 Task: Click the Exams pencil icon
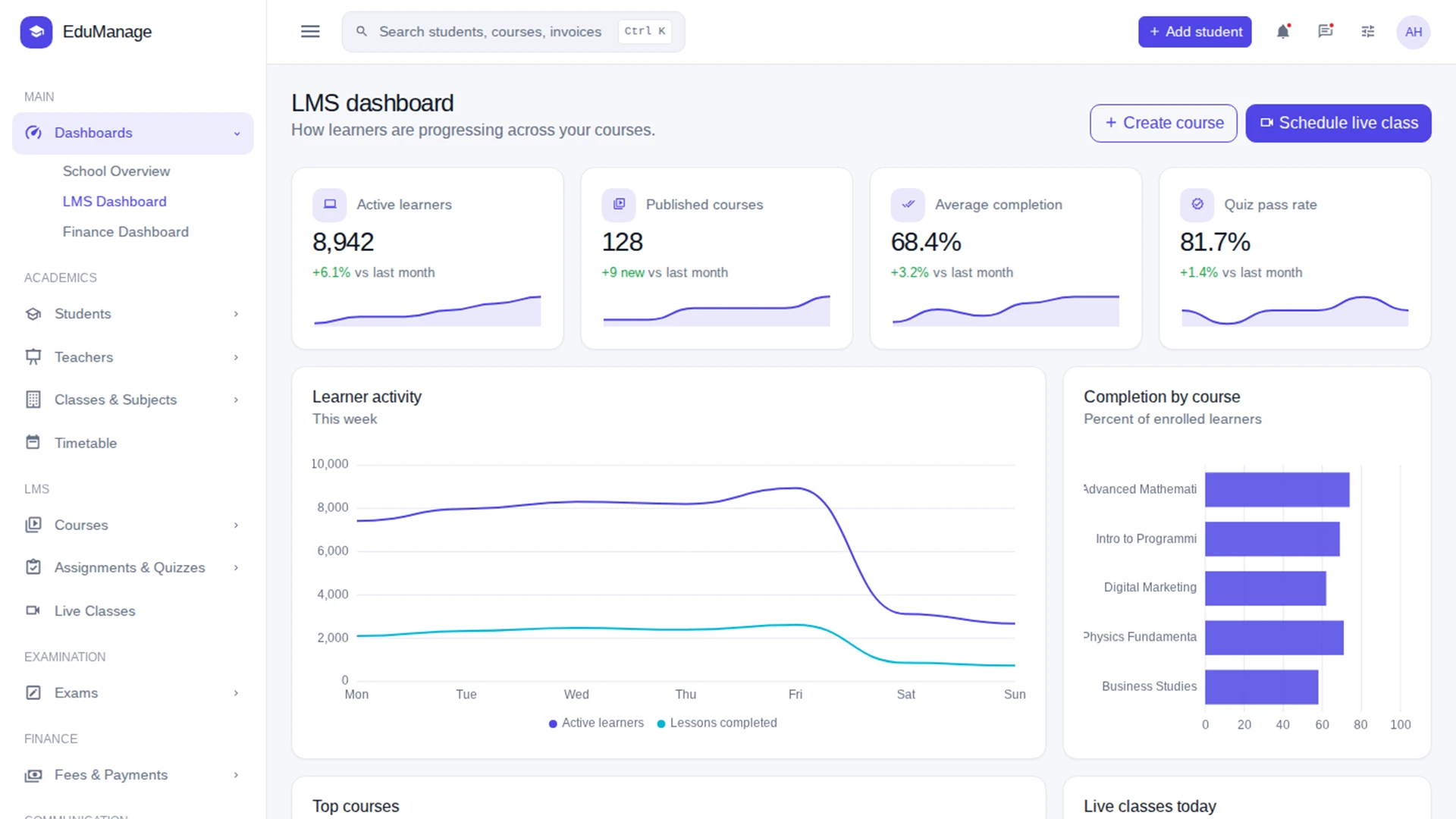[x=33, y=692]
